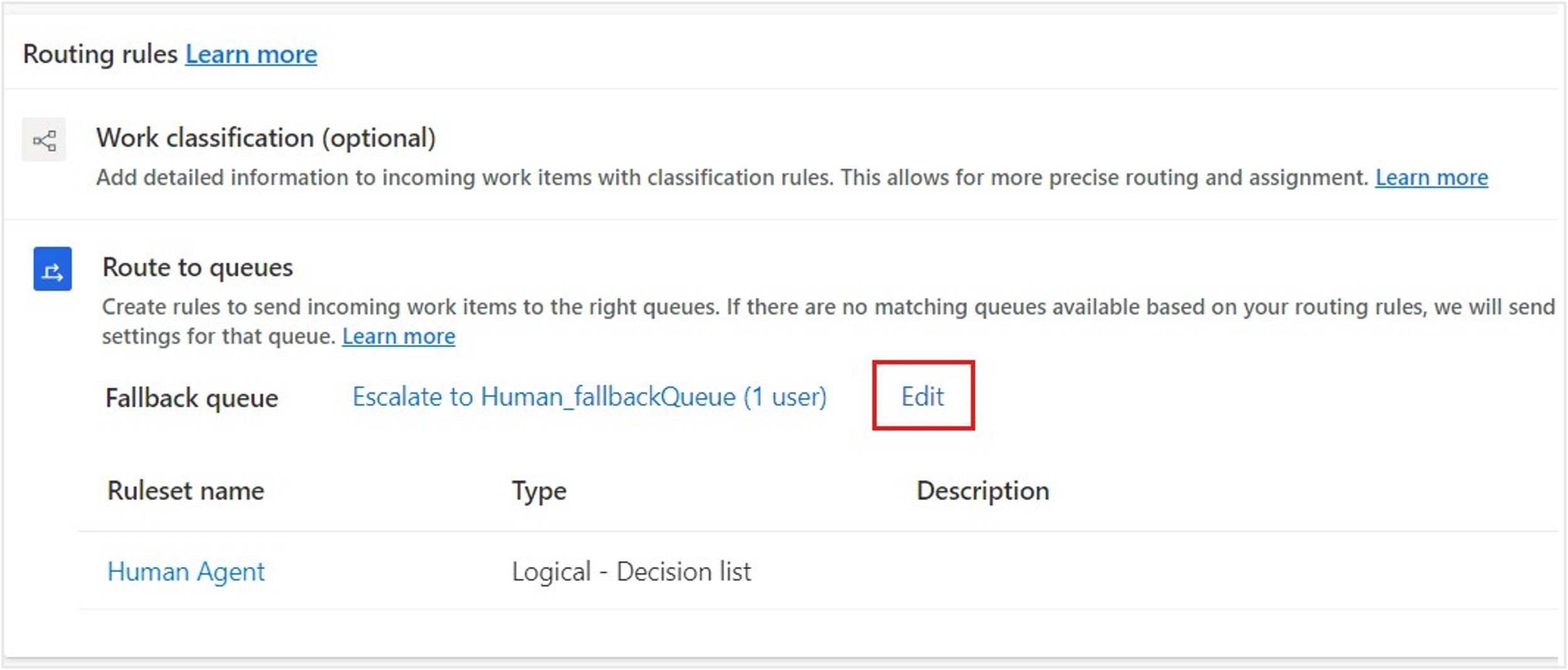Screen dimensions: 1568x670
Task: Click Edit next to Fallback queue
Action: [x=923, y=396]
